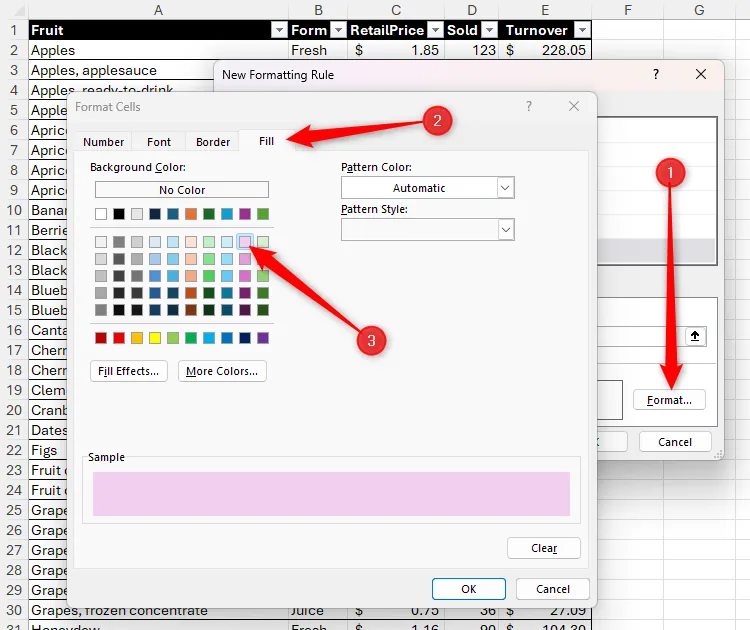The image size is (750, 630).
Task: Click the Clear button
Action: tap(544, 548)
